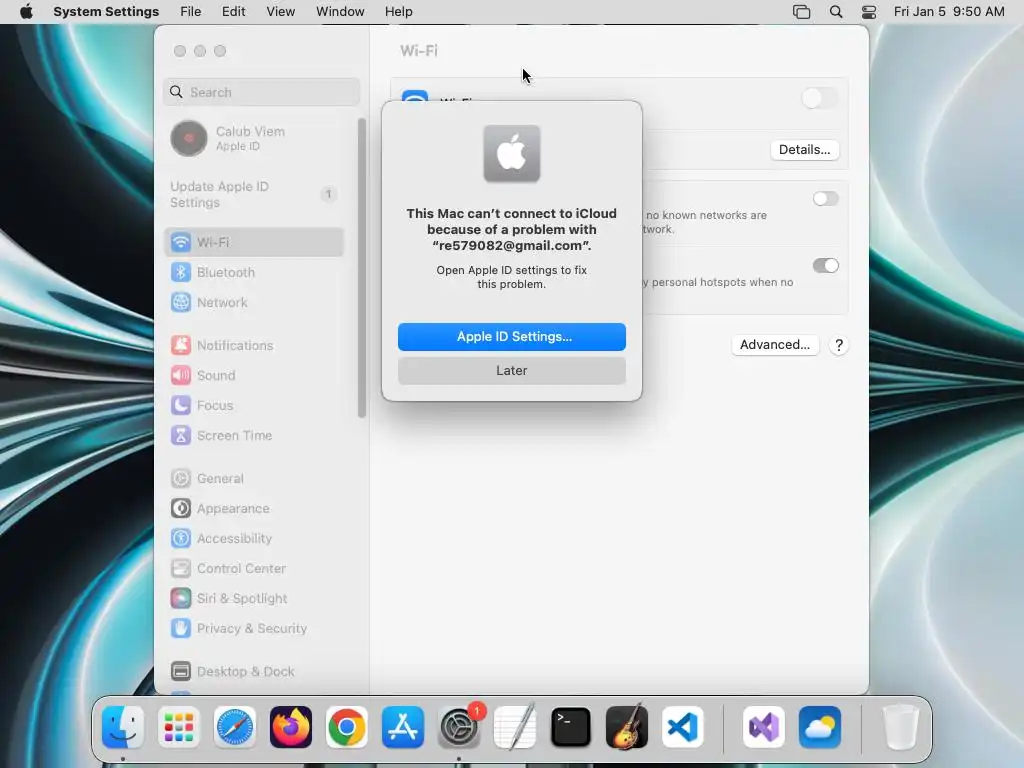Open the File menu
The width and height of the screenshot is (1024, 768).
tap(191, 12)
